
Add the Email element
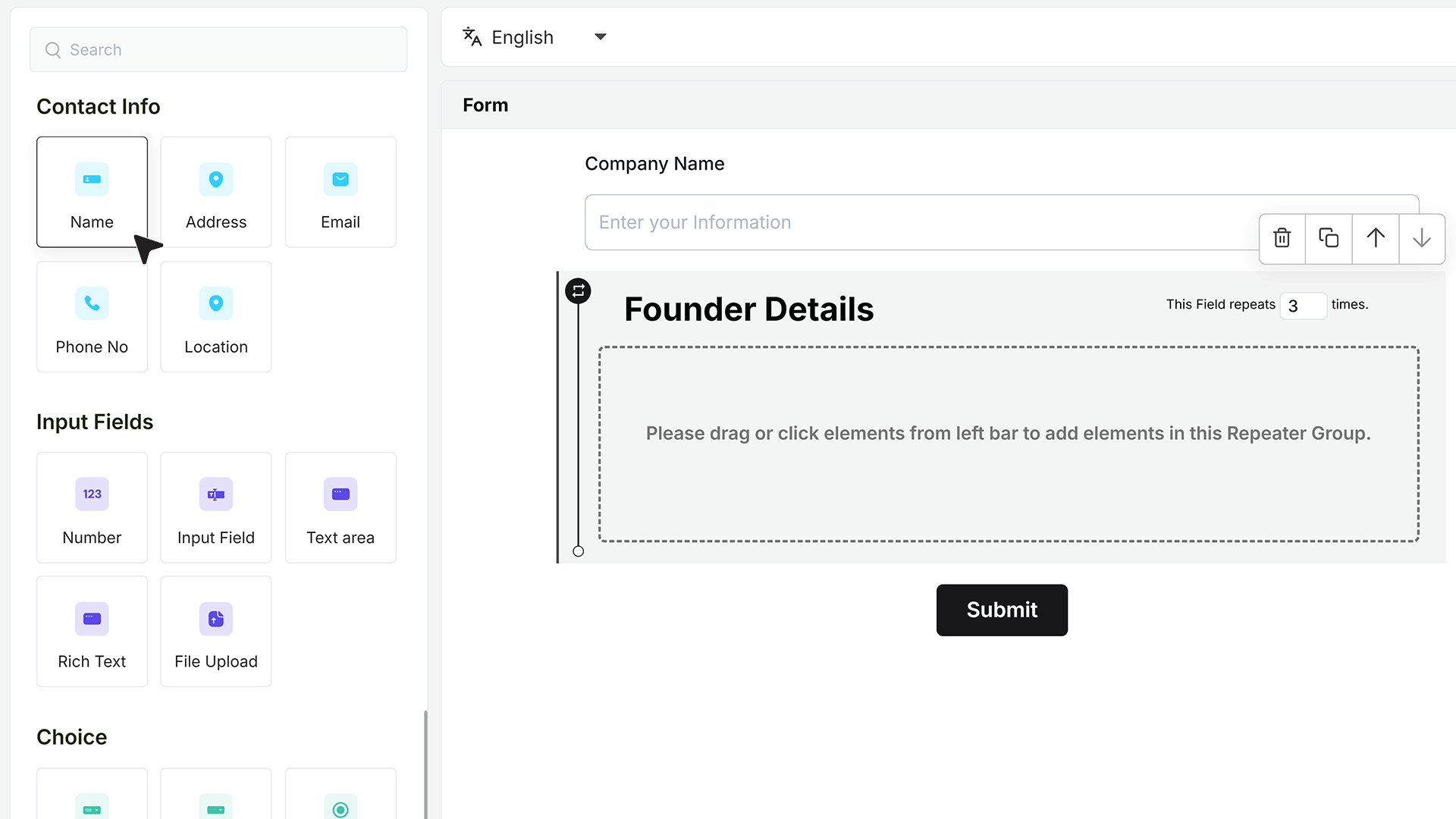tap(340, 192)
